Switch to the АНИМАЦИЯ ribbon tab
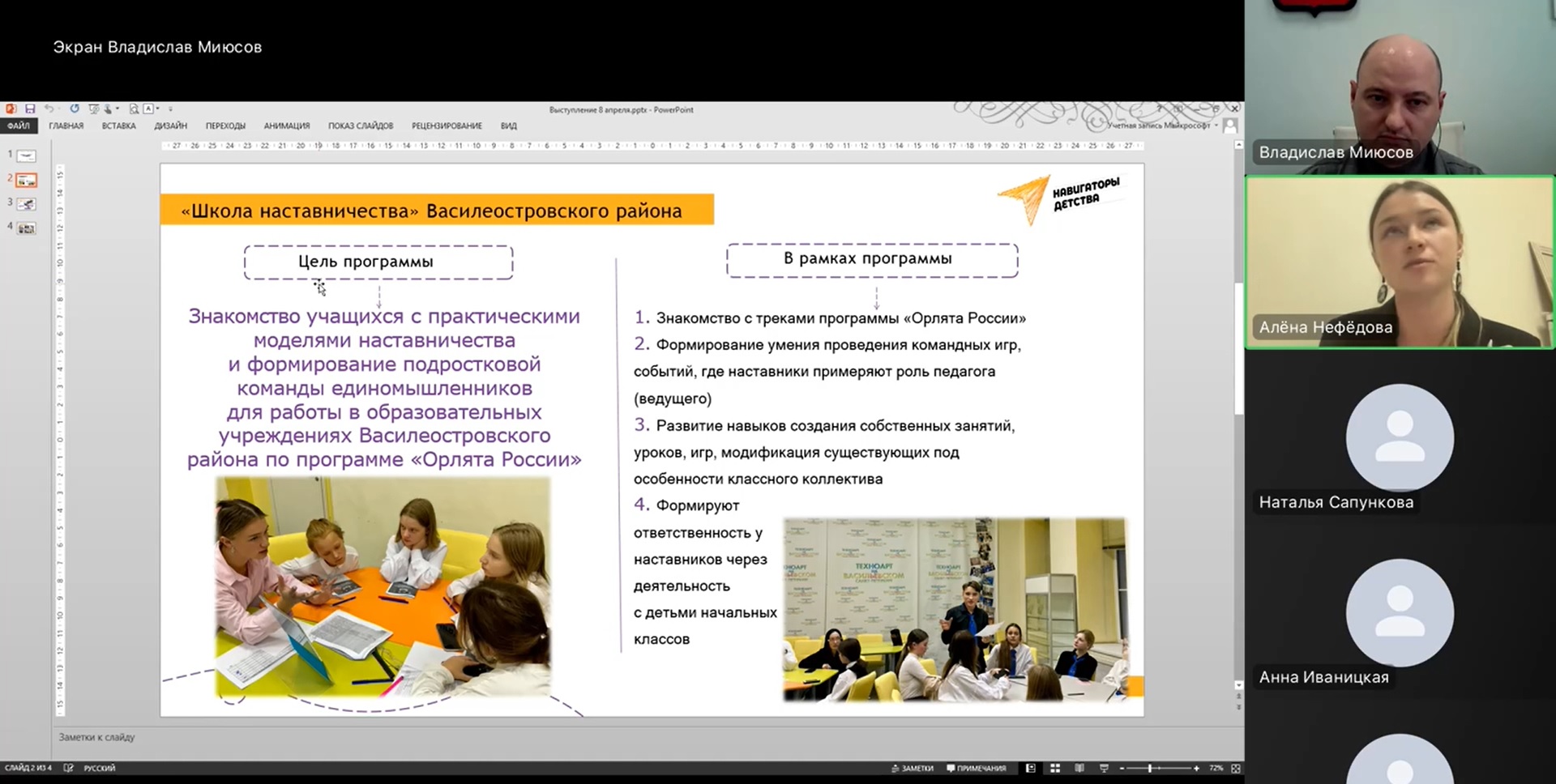The height and width of the screenshot is (784, 1556). coord(287,126)
